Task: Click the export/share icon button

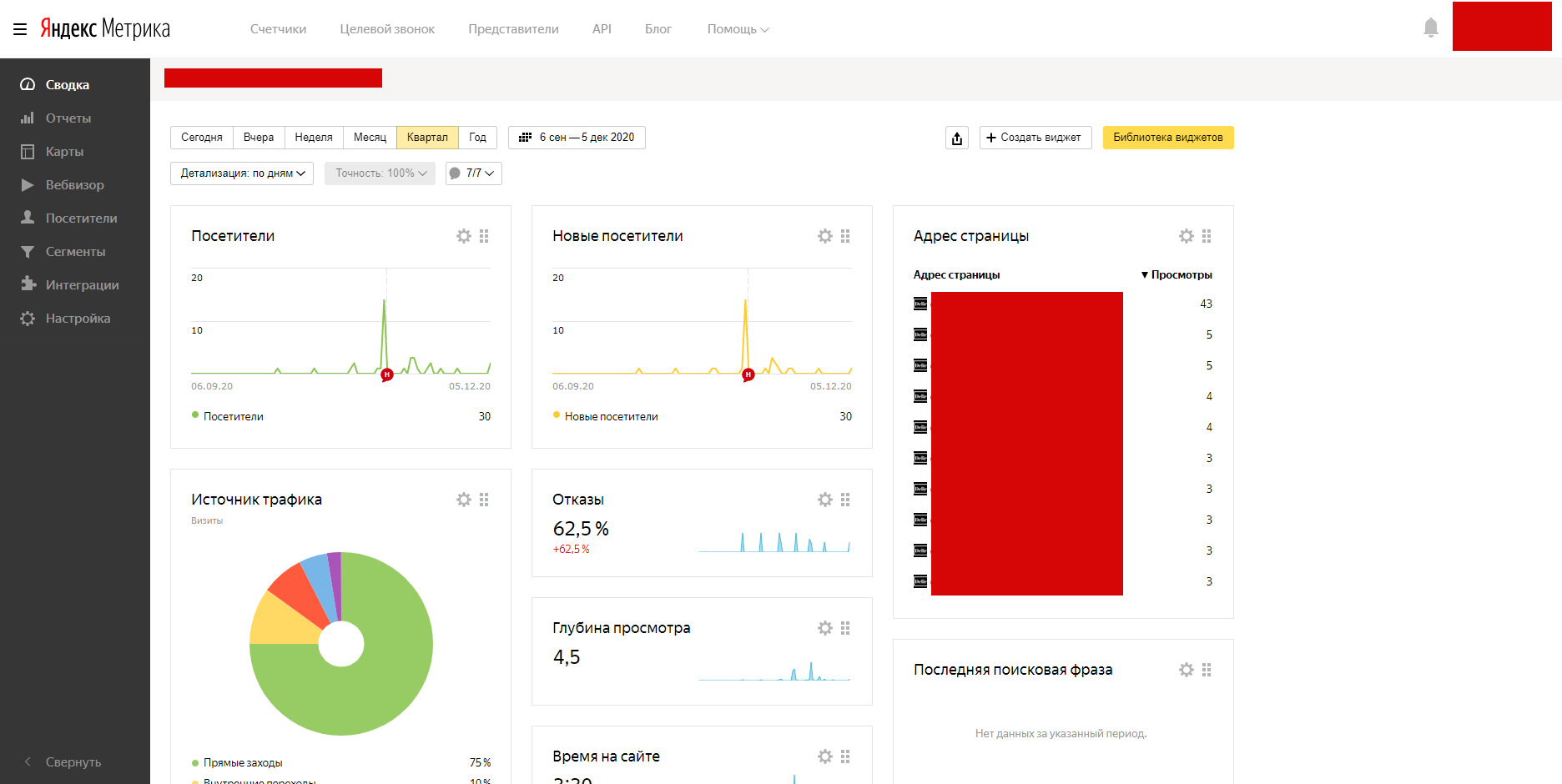Action: tap(957, 138)
